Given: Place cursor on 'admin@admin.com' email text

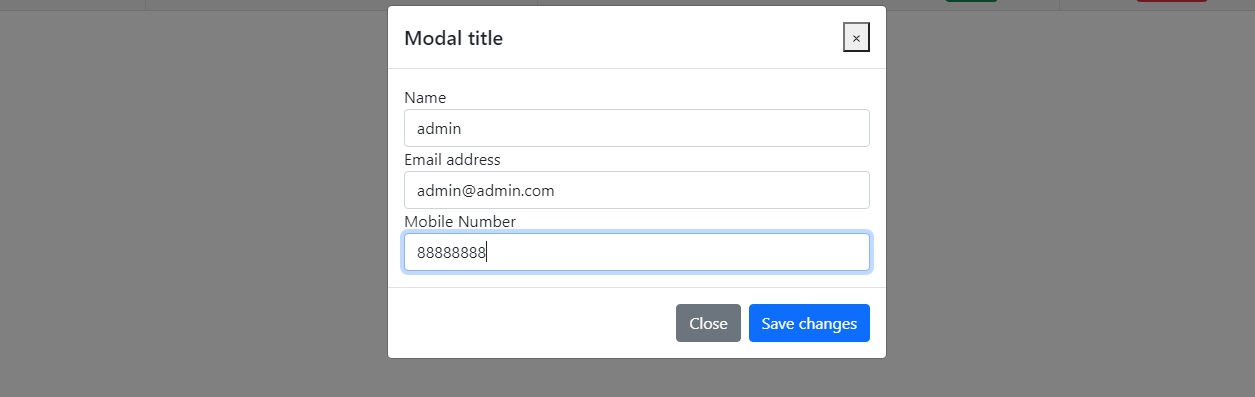Looking at the screenshot, I should pyautogui.click(x=485, y=190).
